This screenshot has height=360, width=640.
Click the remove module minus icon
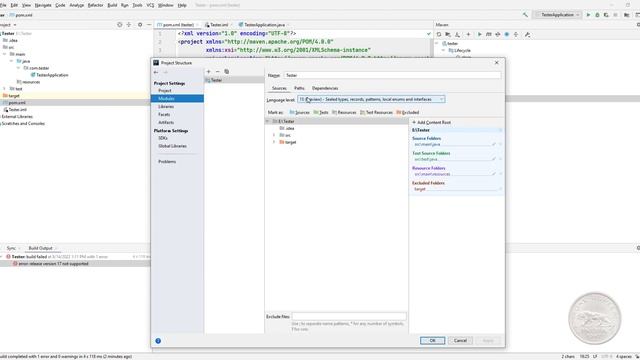click(x=218, y=72)
